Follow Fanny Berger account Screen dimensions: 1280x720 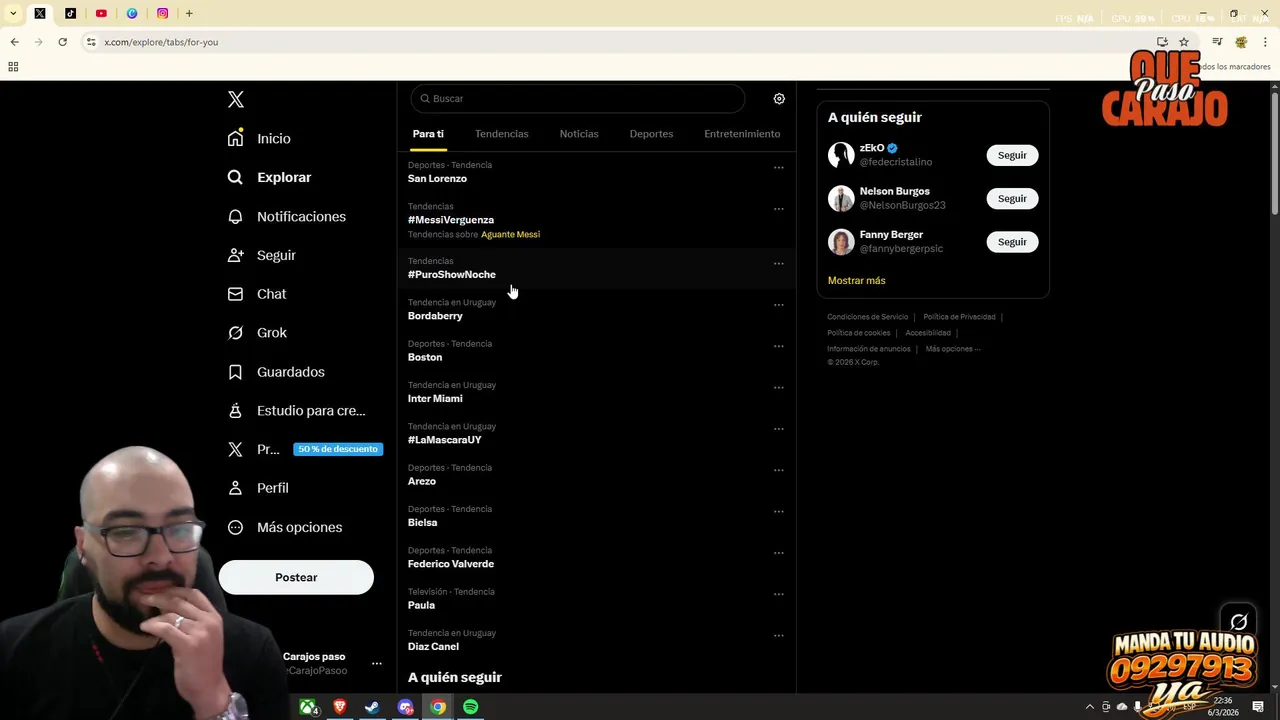pos(1012,242)
